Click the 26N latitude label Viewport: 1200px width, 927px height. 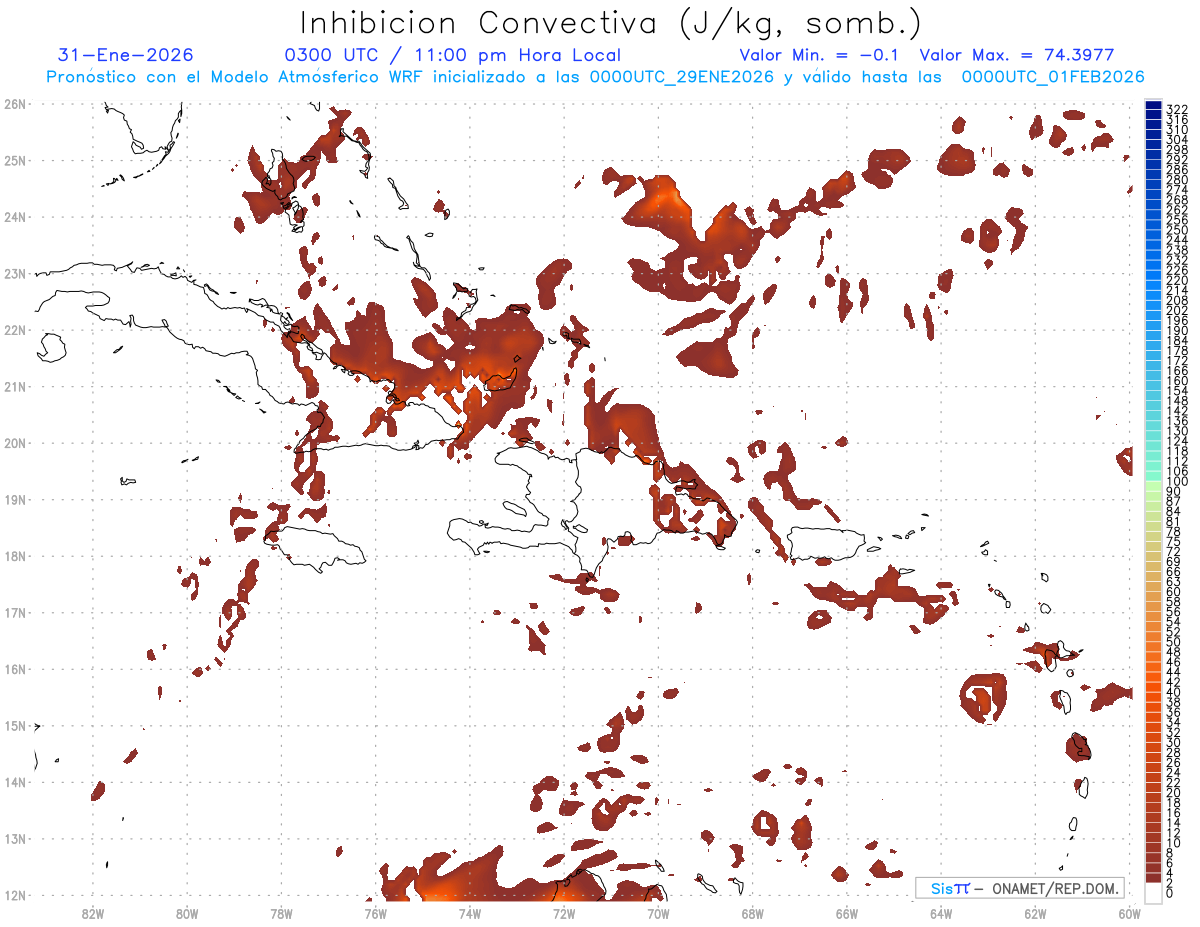pos(15,103)
